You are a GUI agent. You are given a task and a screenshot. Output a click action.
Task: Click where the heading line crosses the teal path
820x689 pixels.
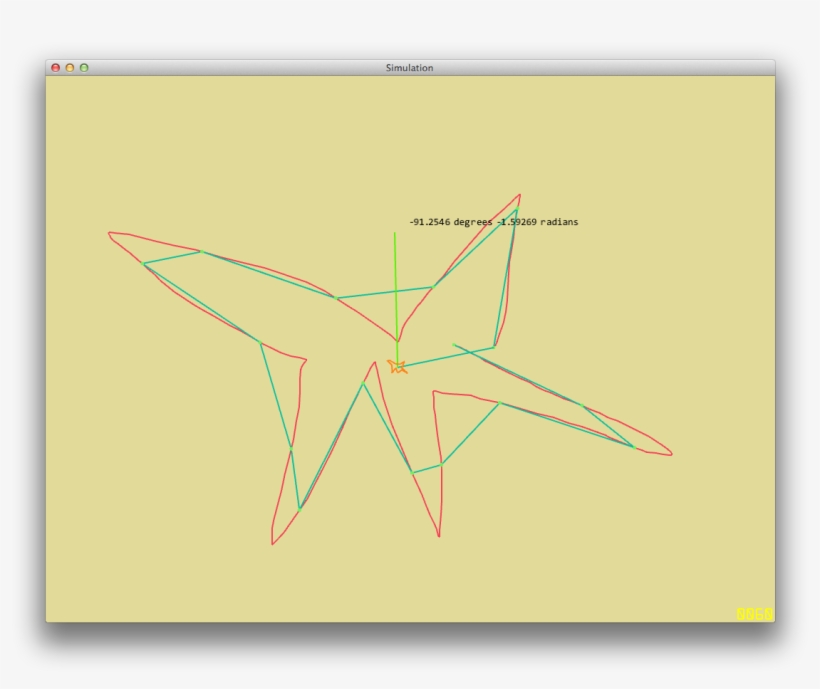(396, 293)
